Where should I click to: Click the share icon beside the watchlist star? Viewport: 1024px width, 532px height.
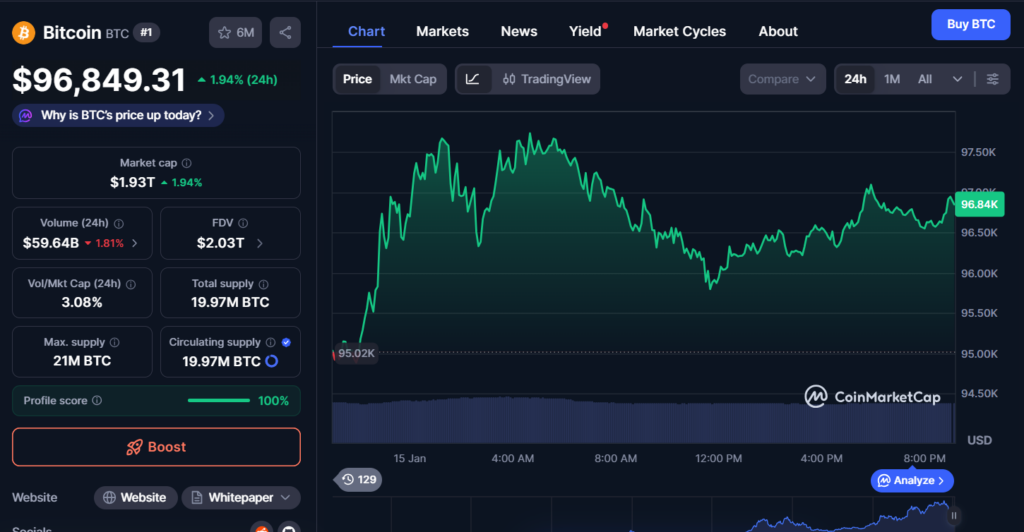(285, 33)
